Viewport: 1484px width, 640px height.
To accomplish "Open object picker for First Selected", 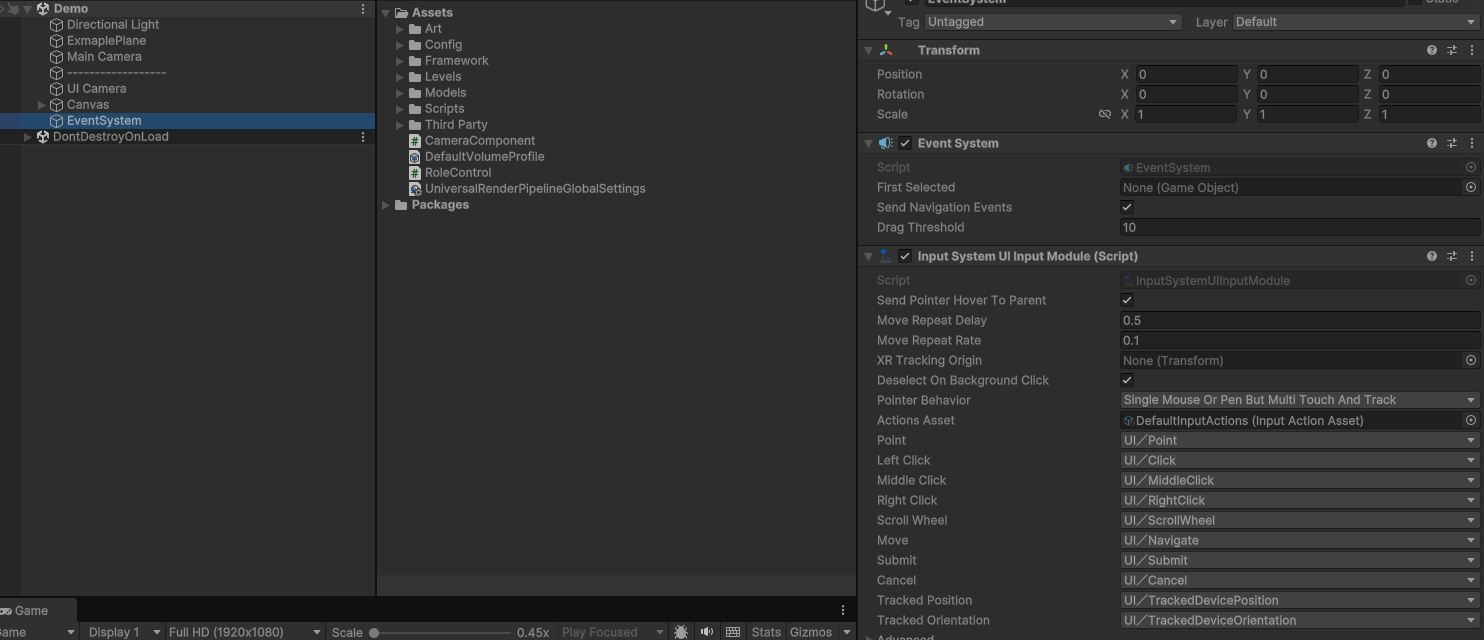I will coord(1471,187).
